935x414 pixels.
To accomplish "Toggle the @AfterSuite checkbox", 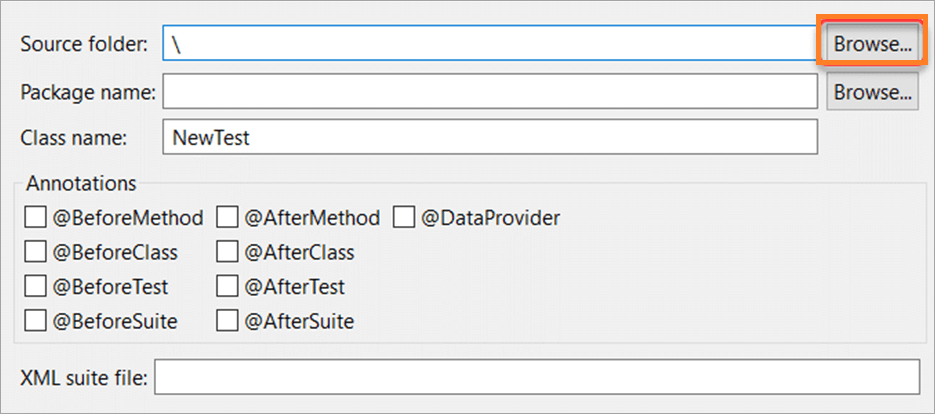I will (228, 321).
